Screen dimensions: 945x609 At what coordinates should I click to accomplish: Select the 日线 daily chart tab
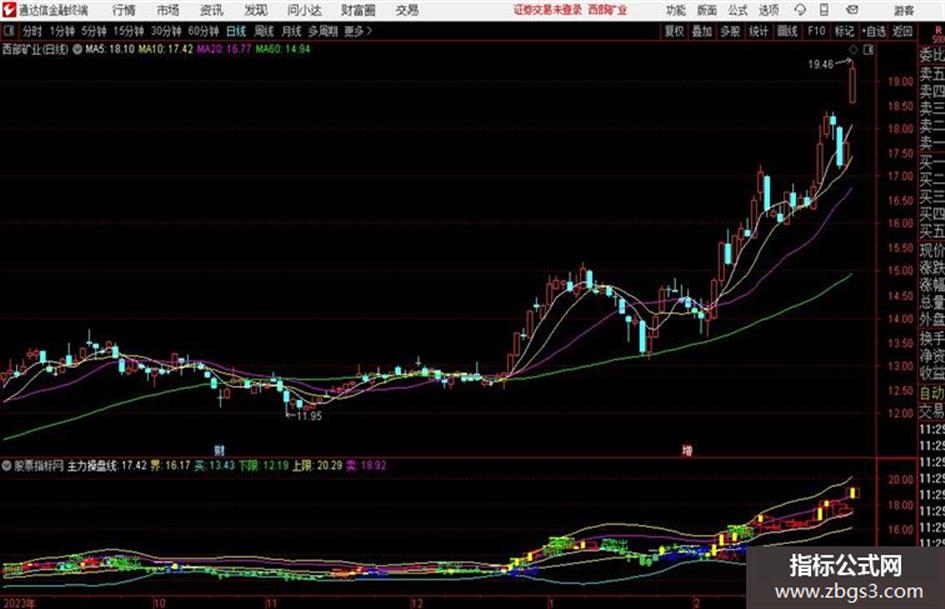[x=236, y=31]
